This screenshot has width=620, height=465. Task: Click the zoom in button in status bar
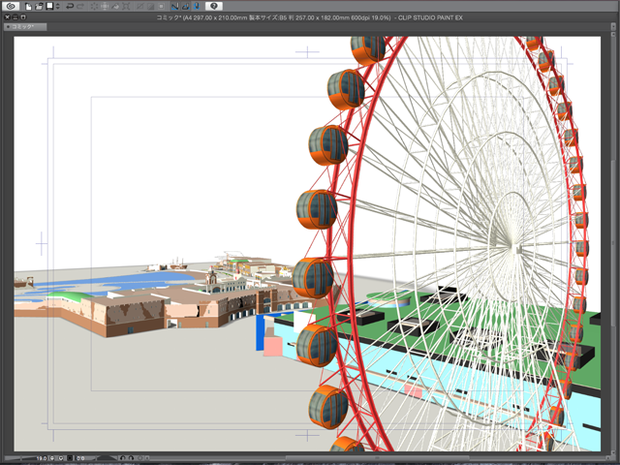(61, 458)
